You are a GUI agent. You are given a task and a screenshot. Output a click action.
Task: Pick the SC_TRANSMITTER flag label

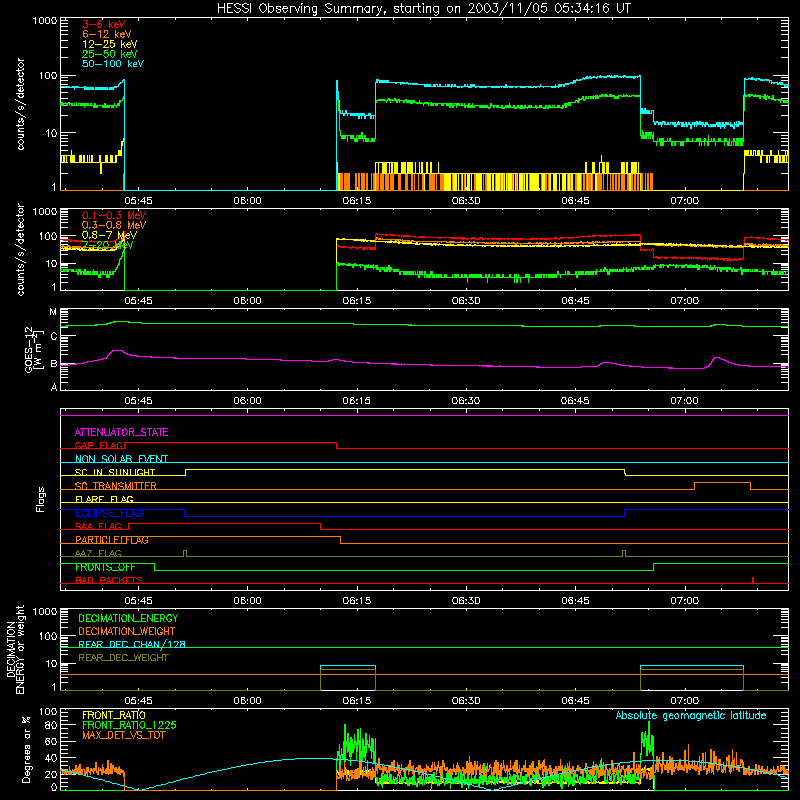[116, 486]
